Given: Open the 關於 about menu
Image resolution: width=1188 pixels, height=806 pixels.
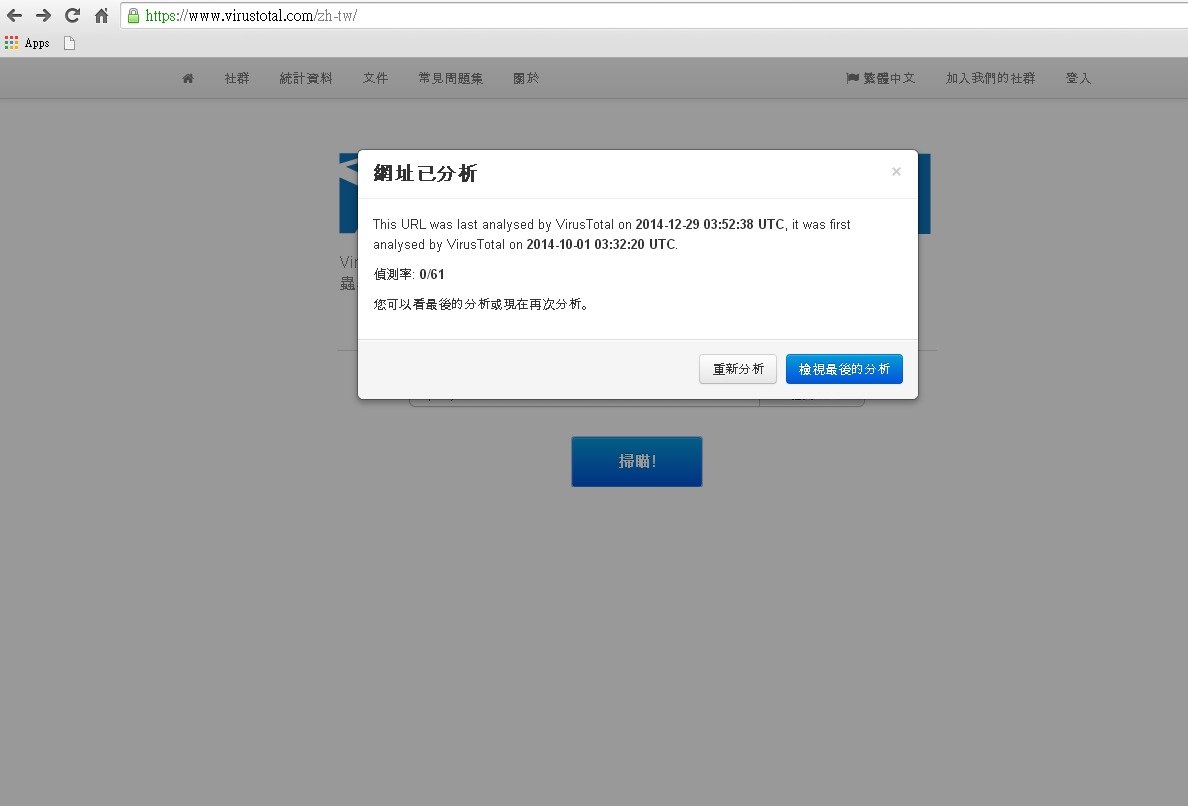Looking at the screenshot, I should (526, 78).
